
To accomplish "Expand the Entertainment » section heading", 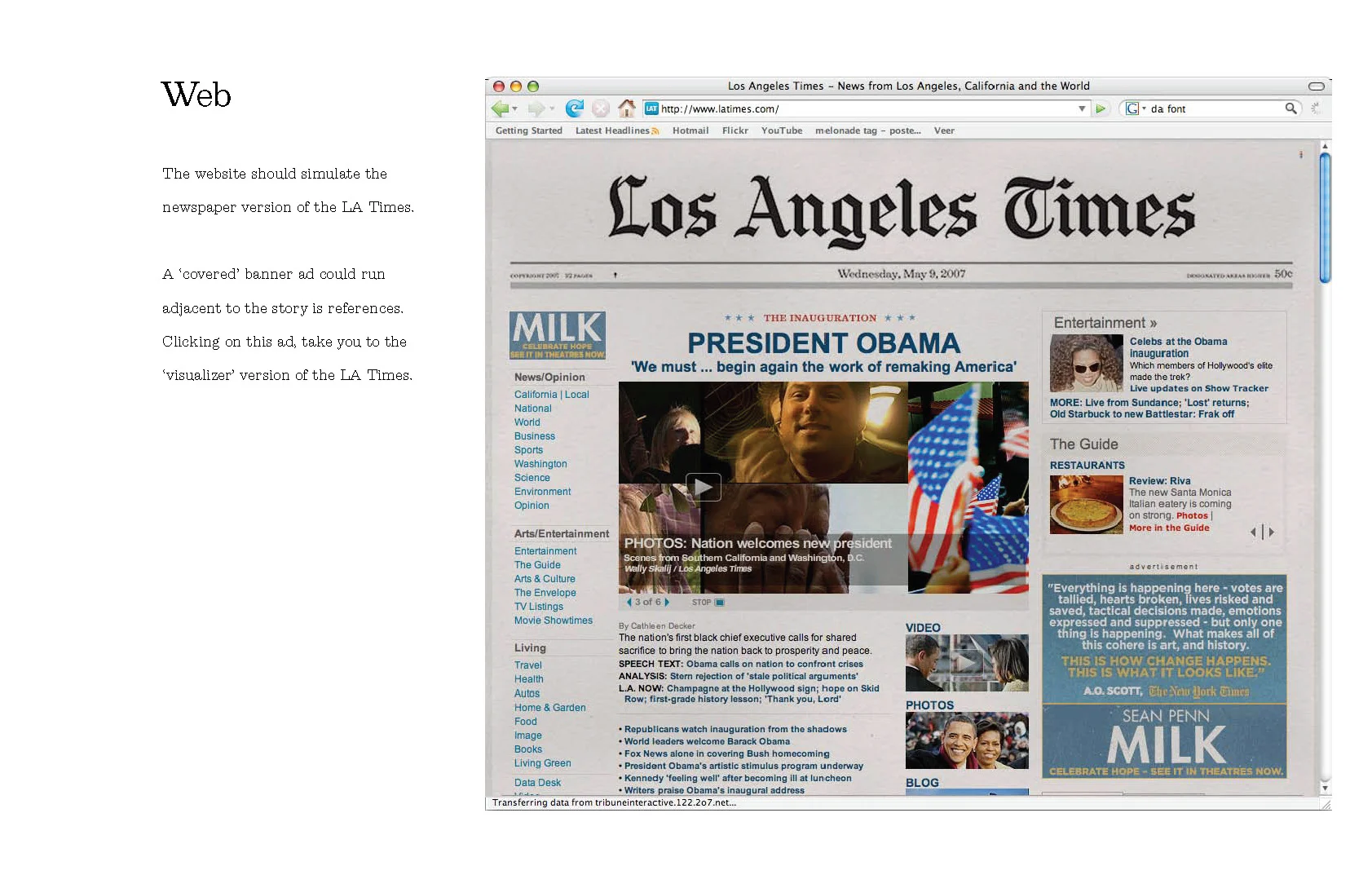I will pyautogui.click(x=1105, y=323).
